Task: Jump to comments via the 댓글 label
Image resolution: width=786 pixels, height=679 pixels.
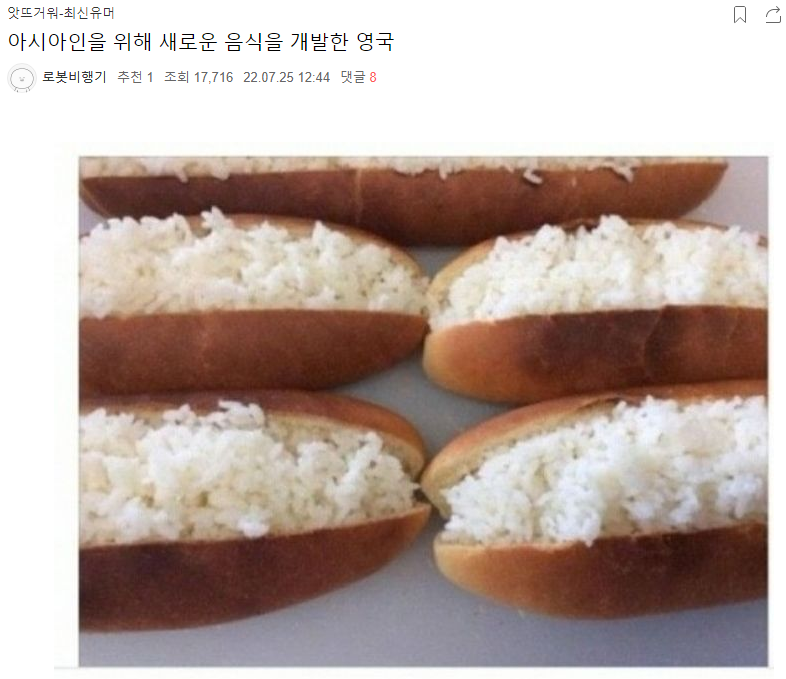Action: point(353,77)
